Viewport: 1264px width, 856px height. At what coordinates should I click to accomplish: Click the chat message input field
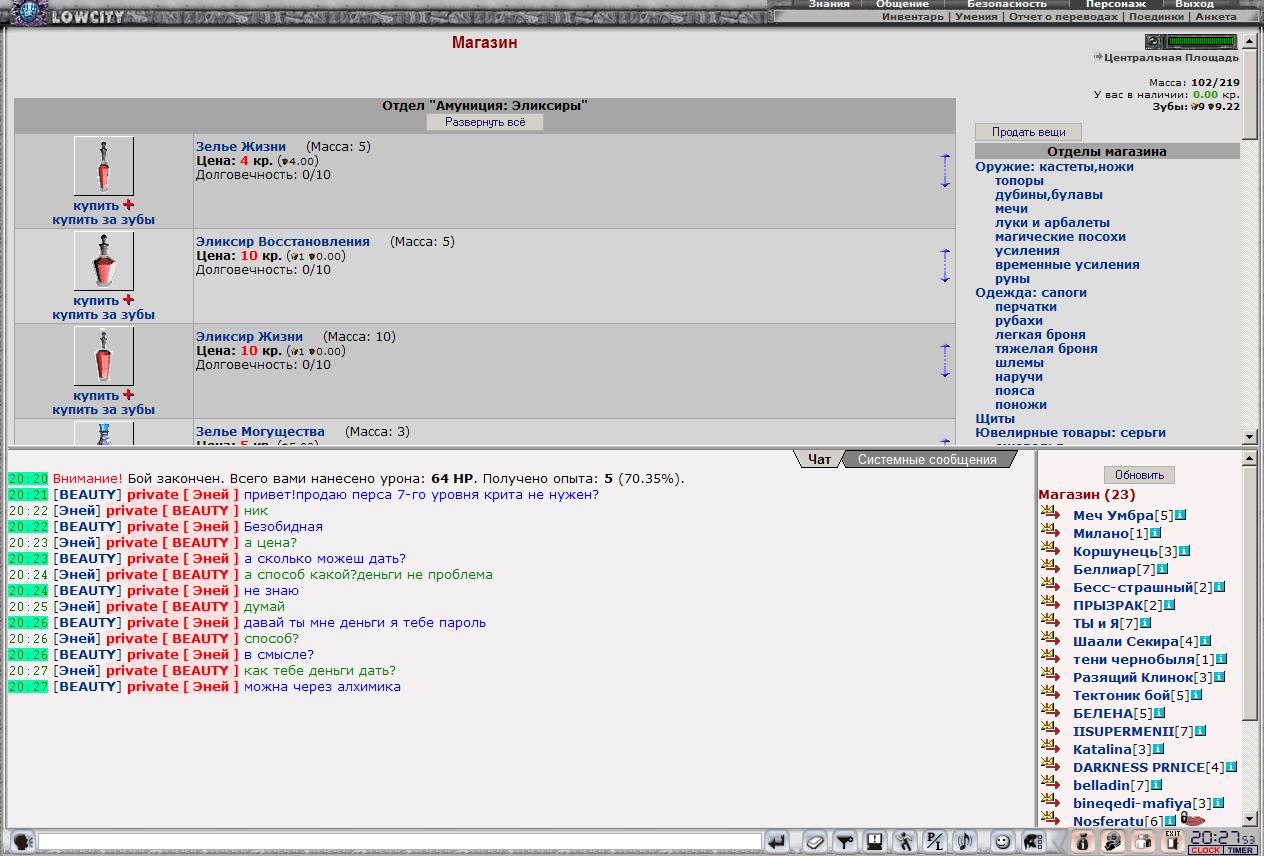click(399, 841)
